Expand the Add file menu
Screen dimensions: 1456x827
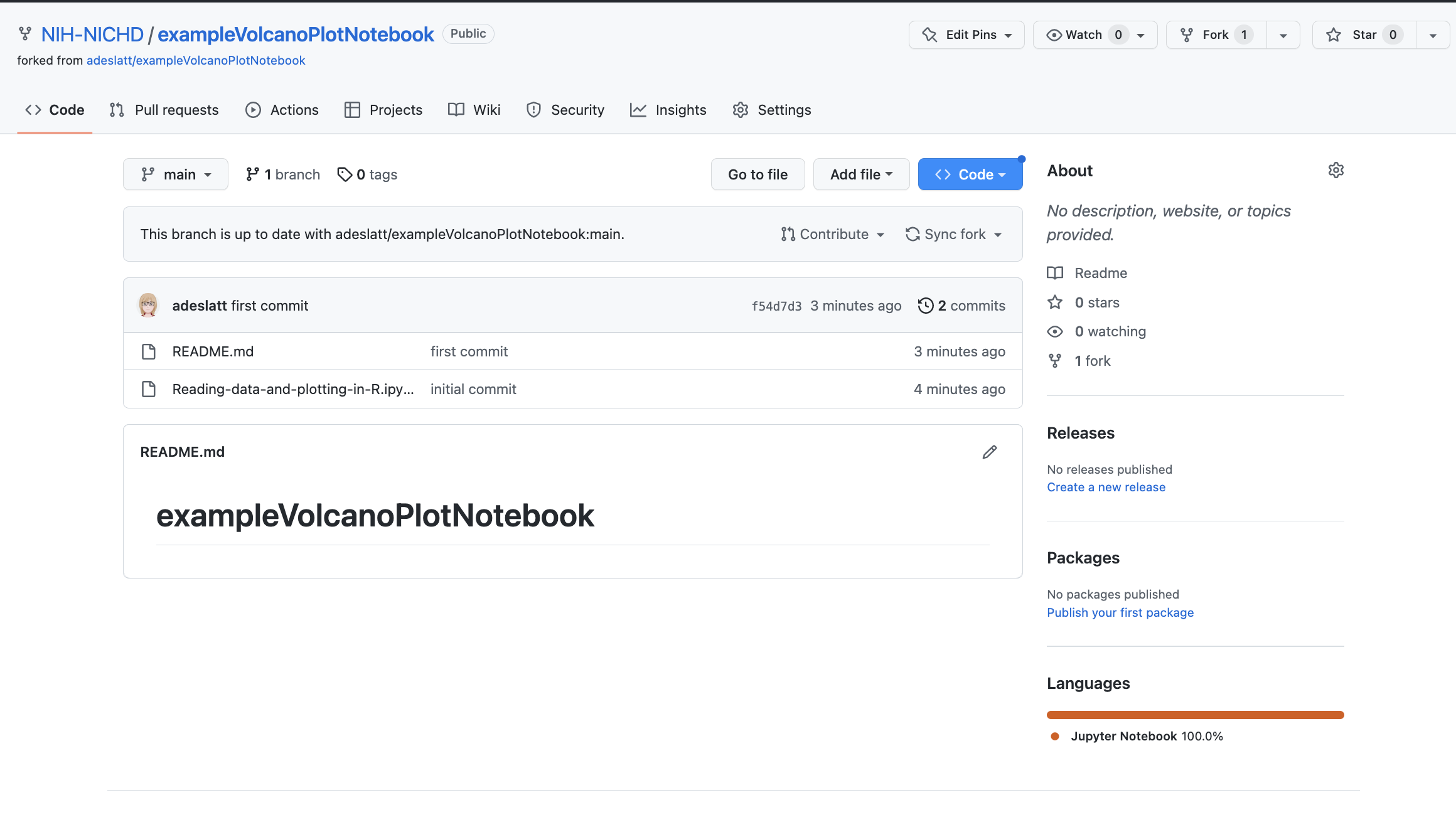(861, 174)
